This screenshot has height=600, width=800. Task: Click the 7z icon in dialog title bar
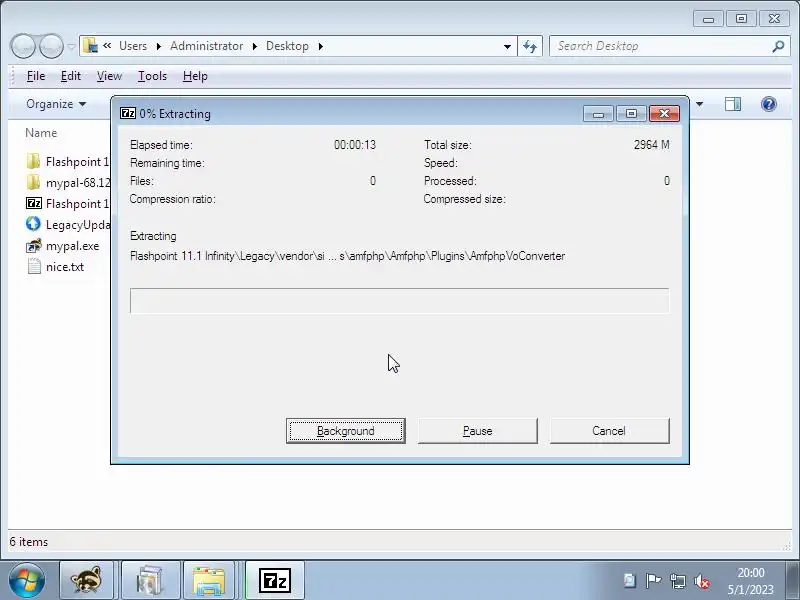[128, 113]
